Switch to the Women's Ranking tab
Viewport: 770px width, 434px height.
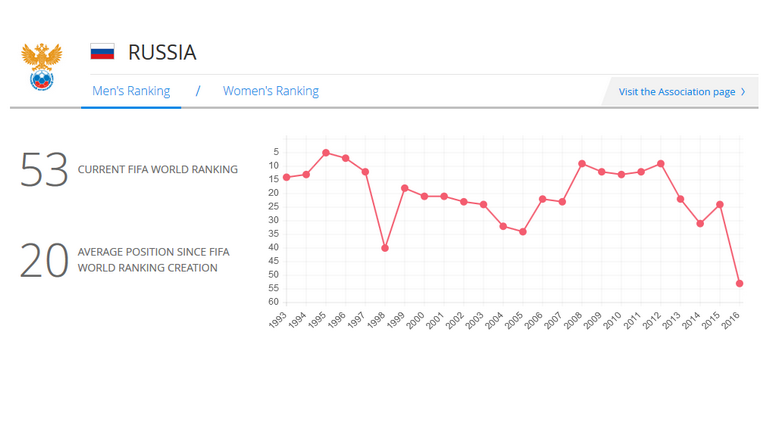[270, 91]
